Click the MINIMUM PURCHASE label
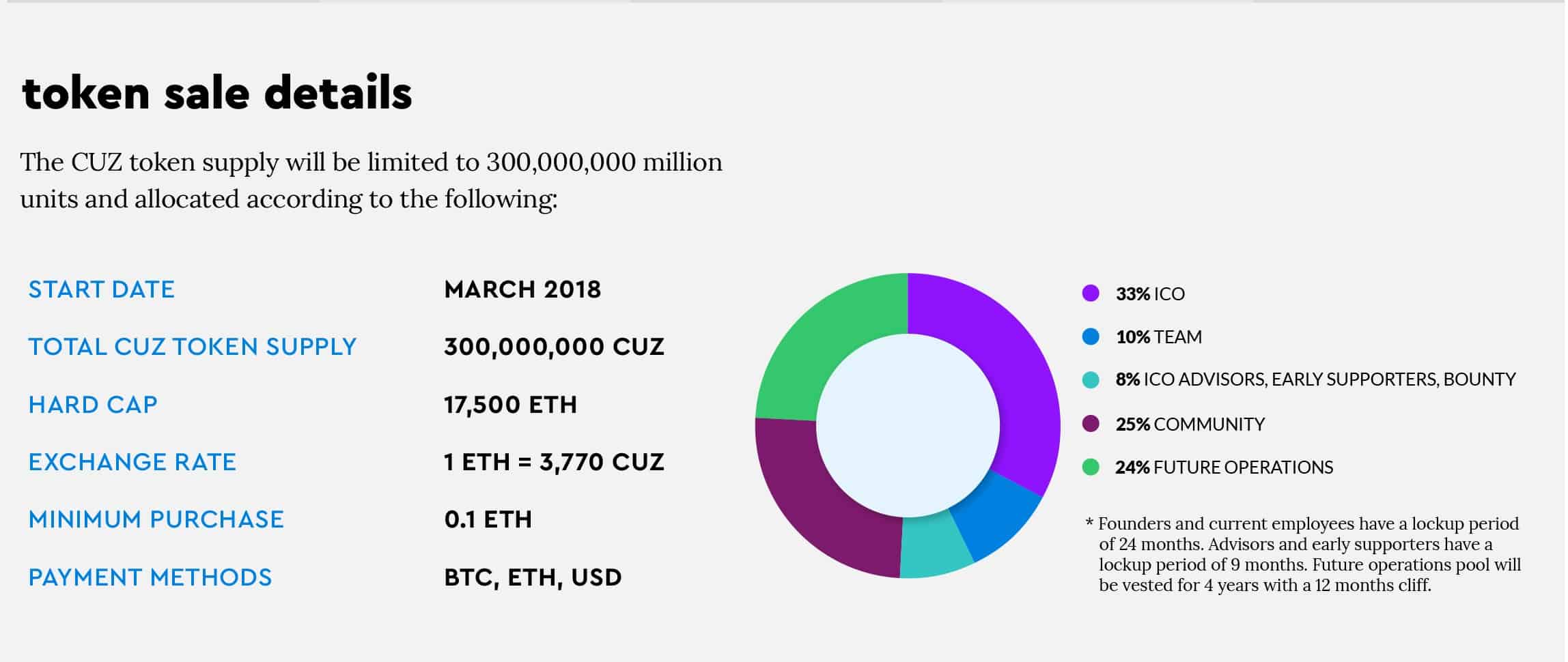This screenshot has width=1568, height=662. (x=156, y=519)
